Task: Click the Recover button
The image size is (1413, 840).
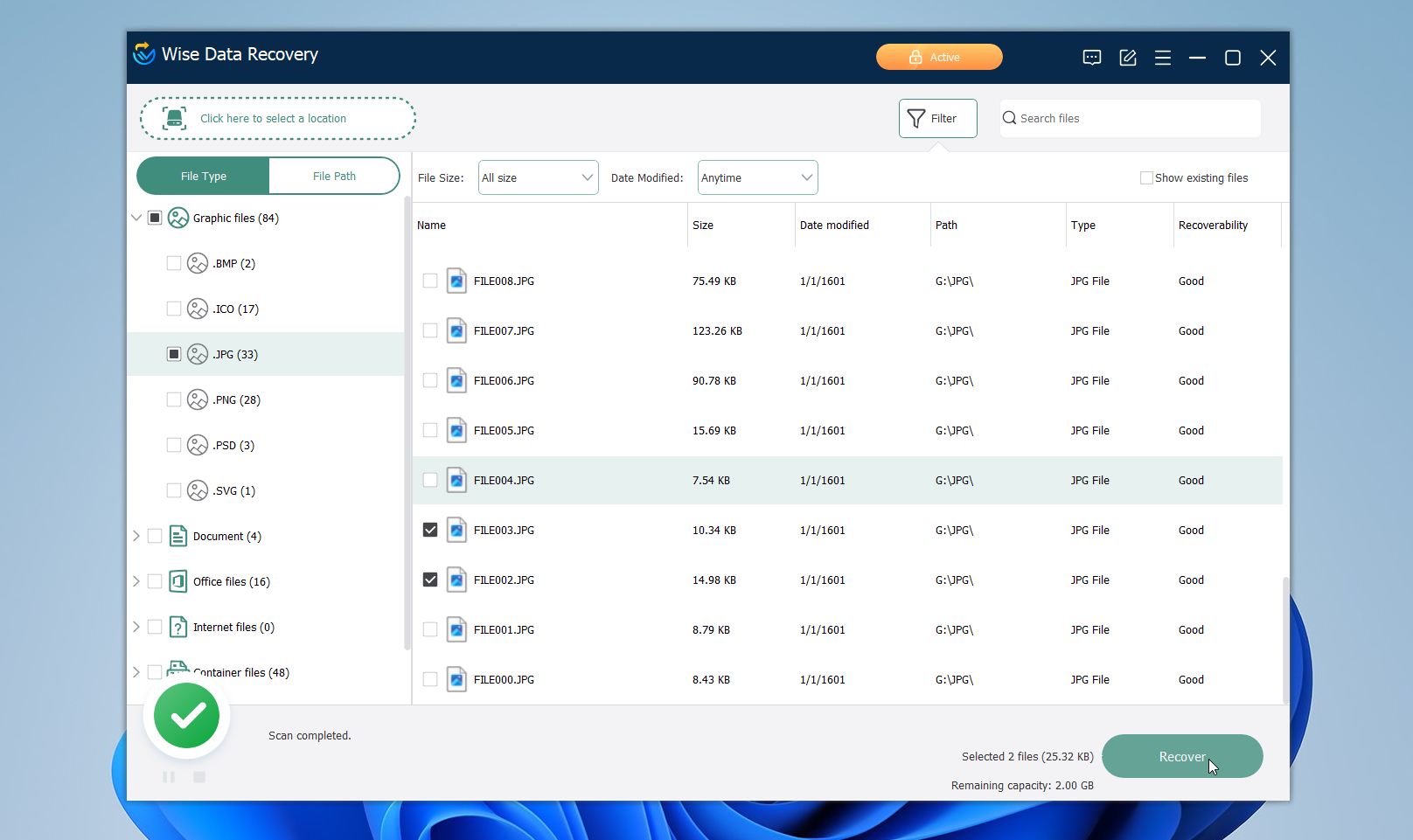Action: [x=1181, y=756]
